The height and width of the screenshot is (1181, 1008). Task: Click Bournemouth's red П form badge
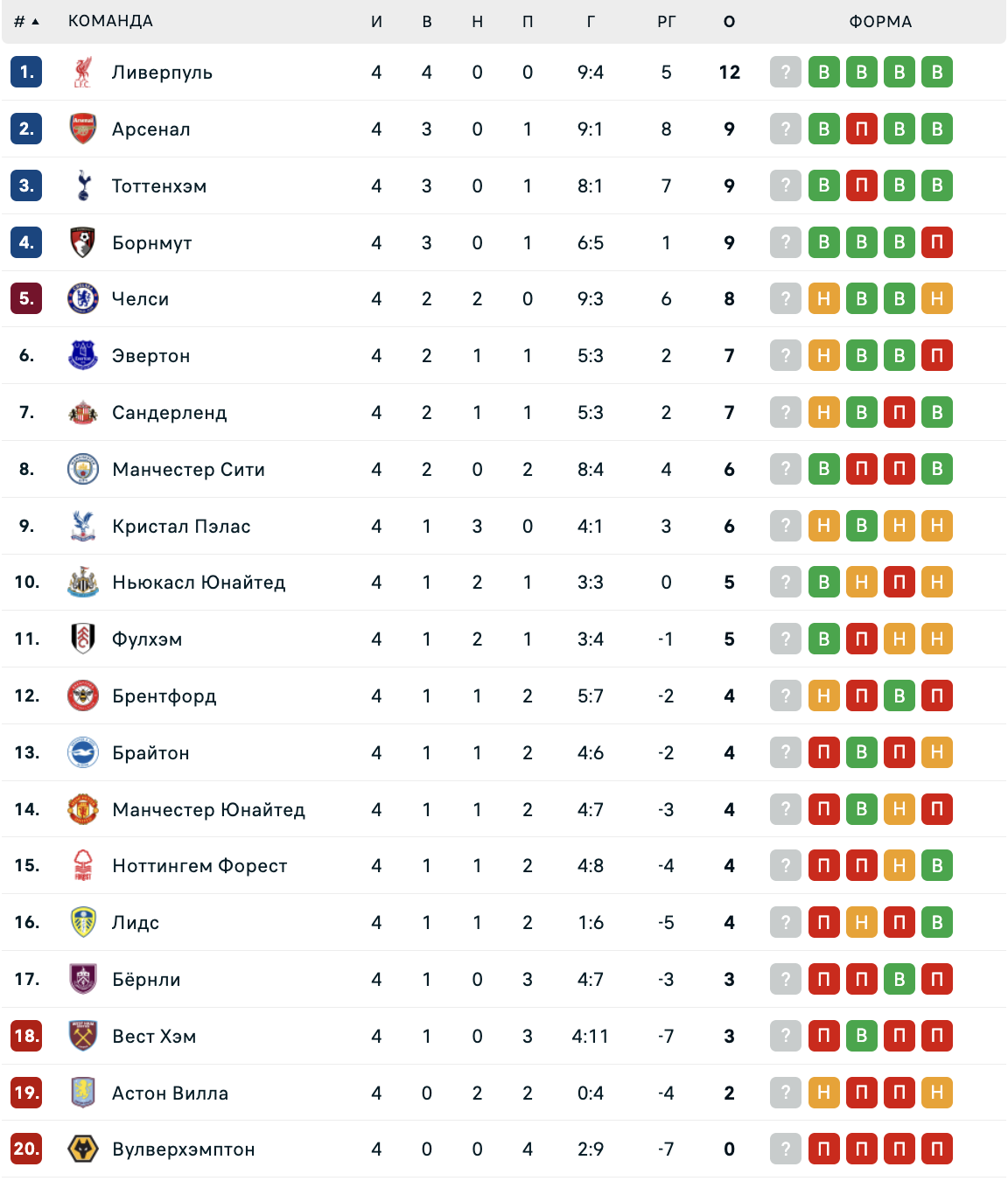click(x=936, y=242)
